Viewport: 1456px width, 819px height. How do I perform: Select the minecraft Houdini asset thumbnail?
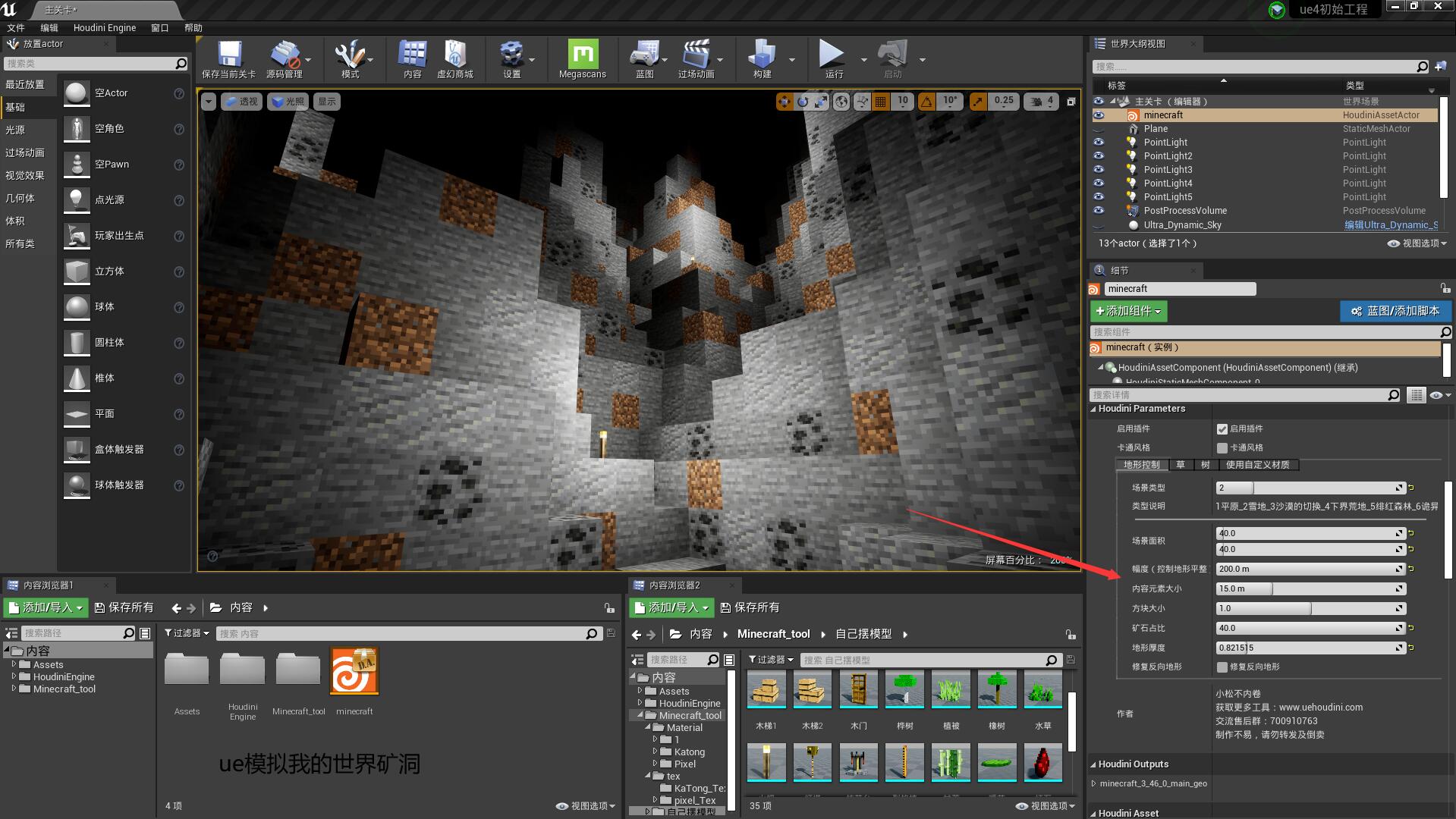click(x=354, y=671)
